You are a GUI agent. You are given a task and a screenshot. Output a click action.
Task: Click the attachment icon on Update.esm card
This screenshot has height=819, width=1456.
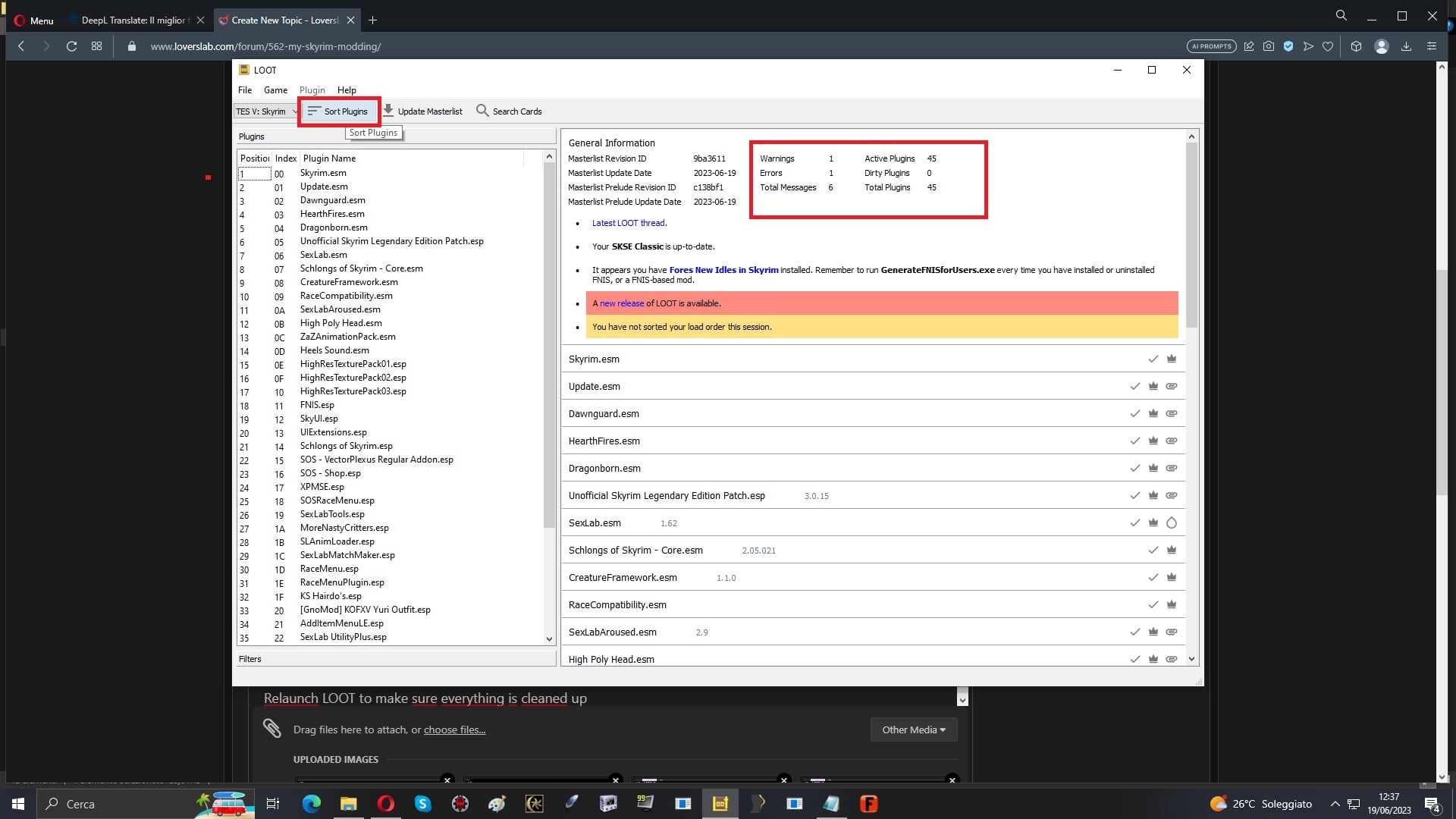click(x=1172, y=386)
